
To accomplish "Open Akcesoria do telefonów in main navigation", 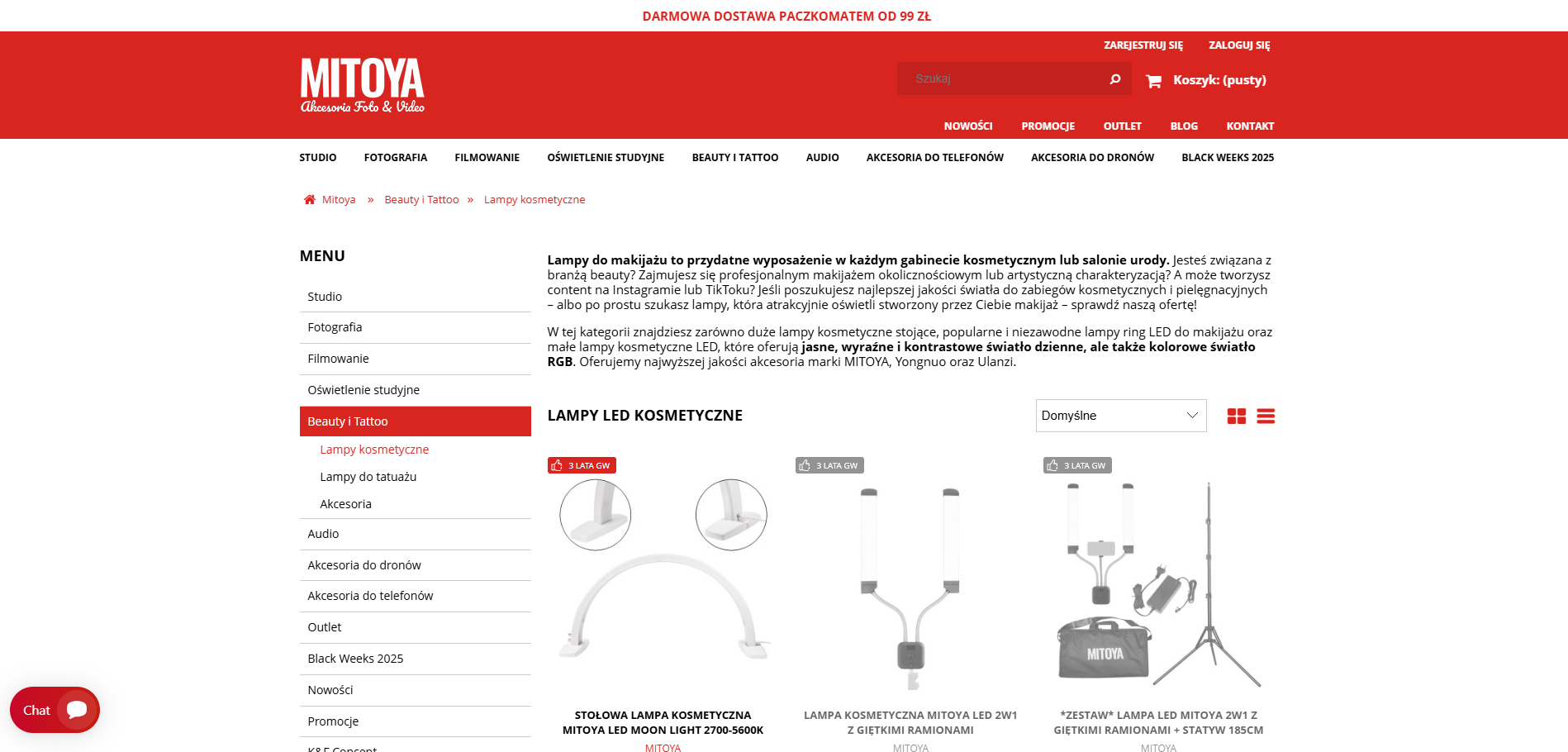I will (x=935, y=158).
